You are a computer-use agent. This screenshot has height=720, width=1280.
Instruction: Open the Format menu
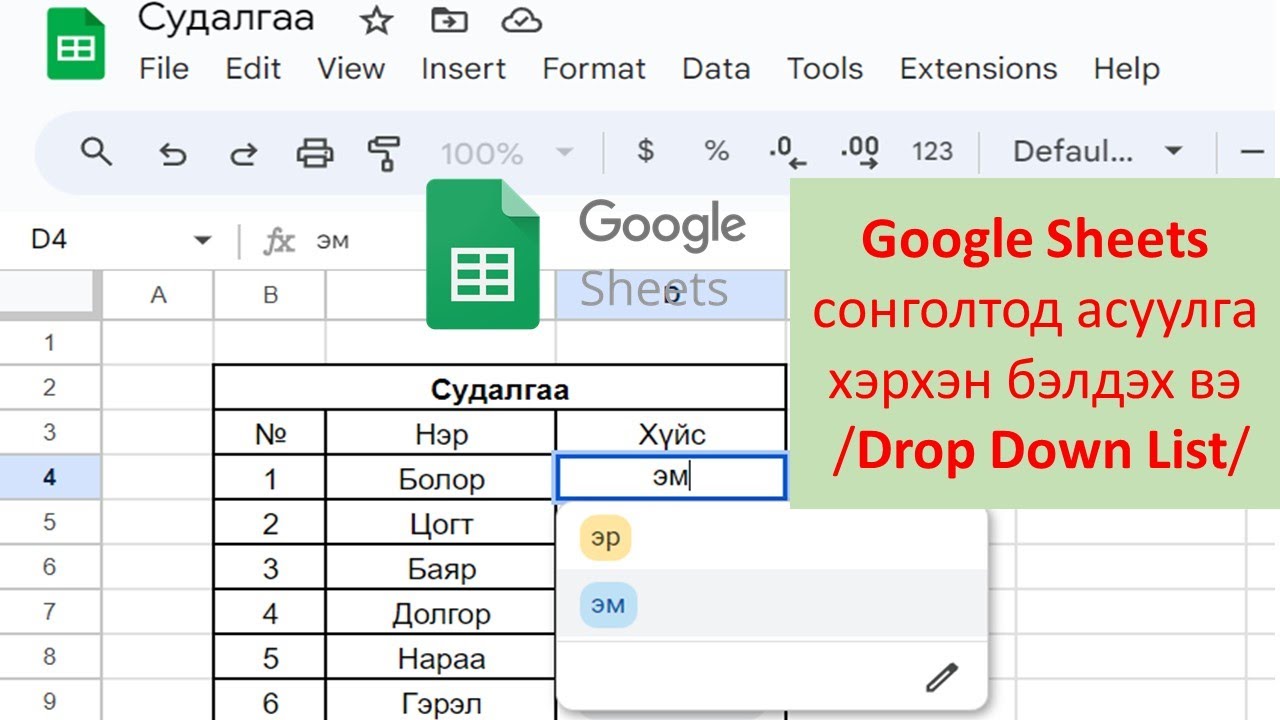pyautogui.click(x=594, y=68)
